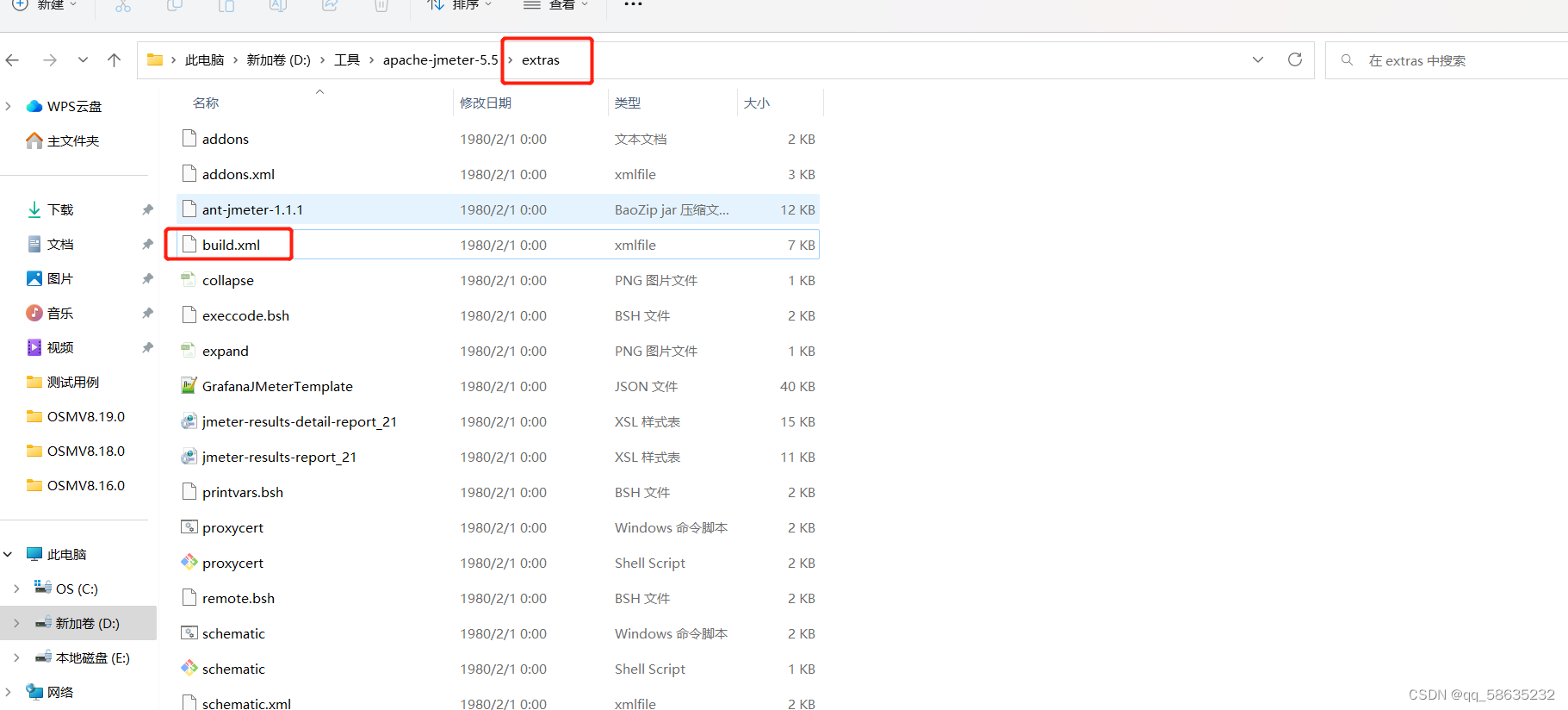Unpin 图片 using its pin icon
The width and height of the screenshot is (1568, 710).
pos(147,278)
